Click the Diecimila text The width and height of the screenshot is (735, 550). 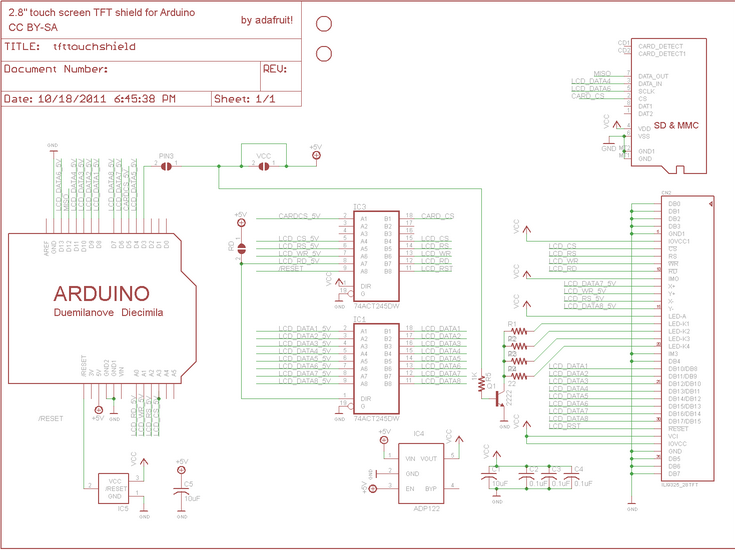pos(142,313)
